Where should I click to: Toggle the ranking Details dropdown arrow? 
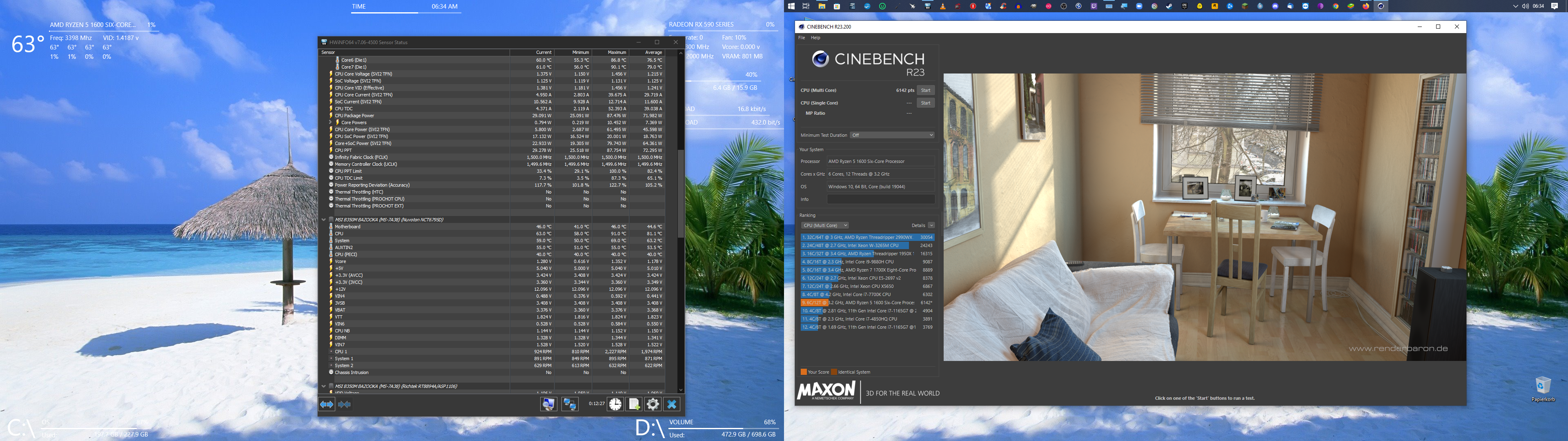click(x=931, y=225)
